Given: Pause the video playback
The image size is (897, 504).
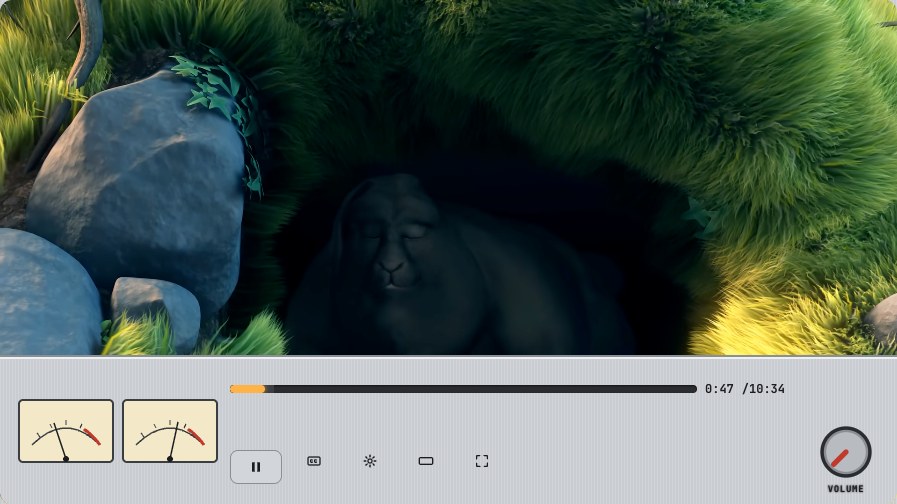Looking at the screenshot, I should click(x=256, y=467).
